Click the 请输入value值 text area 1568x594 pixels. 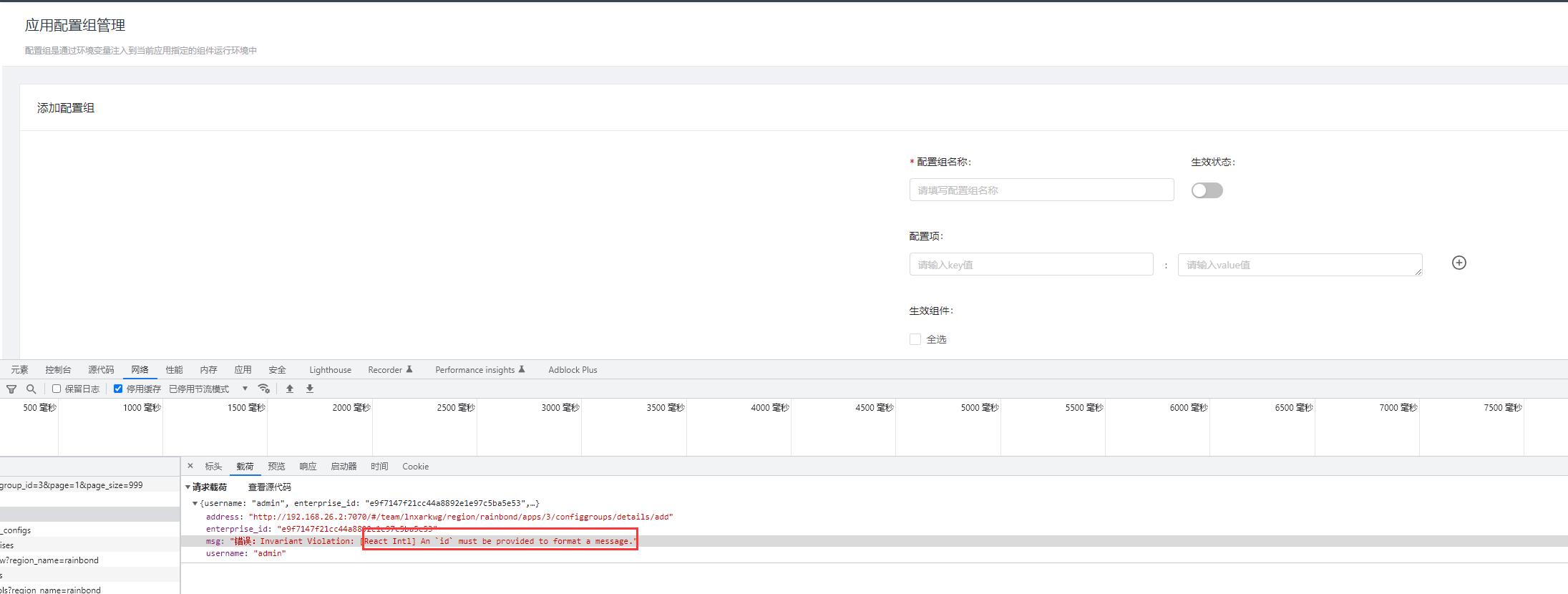(x=1300, y=264)
